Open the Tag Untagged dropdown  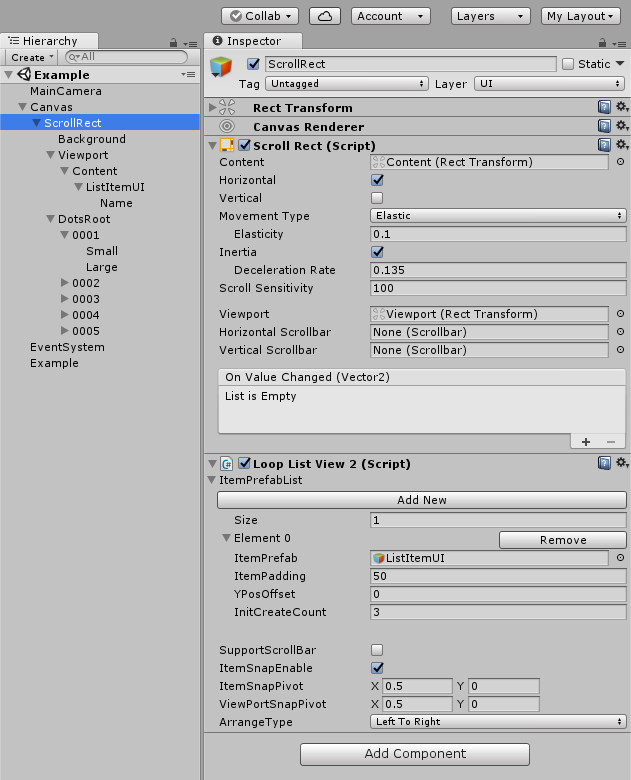tap(347, 84)
